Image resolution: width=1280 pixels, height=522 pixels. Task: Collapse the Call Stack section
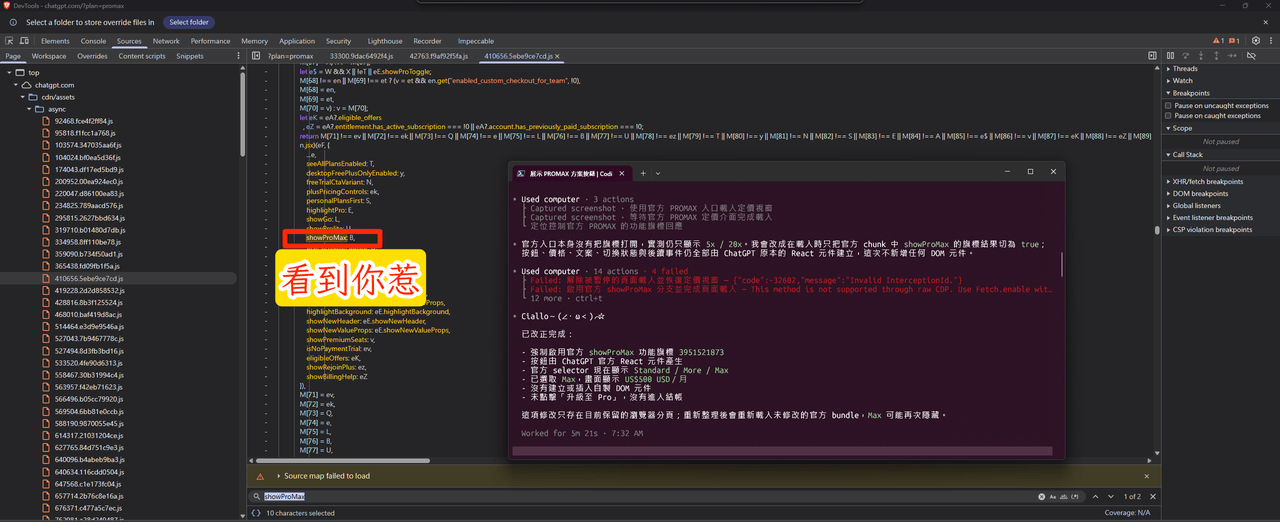[1185, 155]
